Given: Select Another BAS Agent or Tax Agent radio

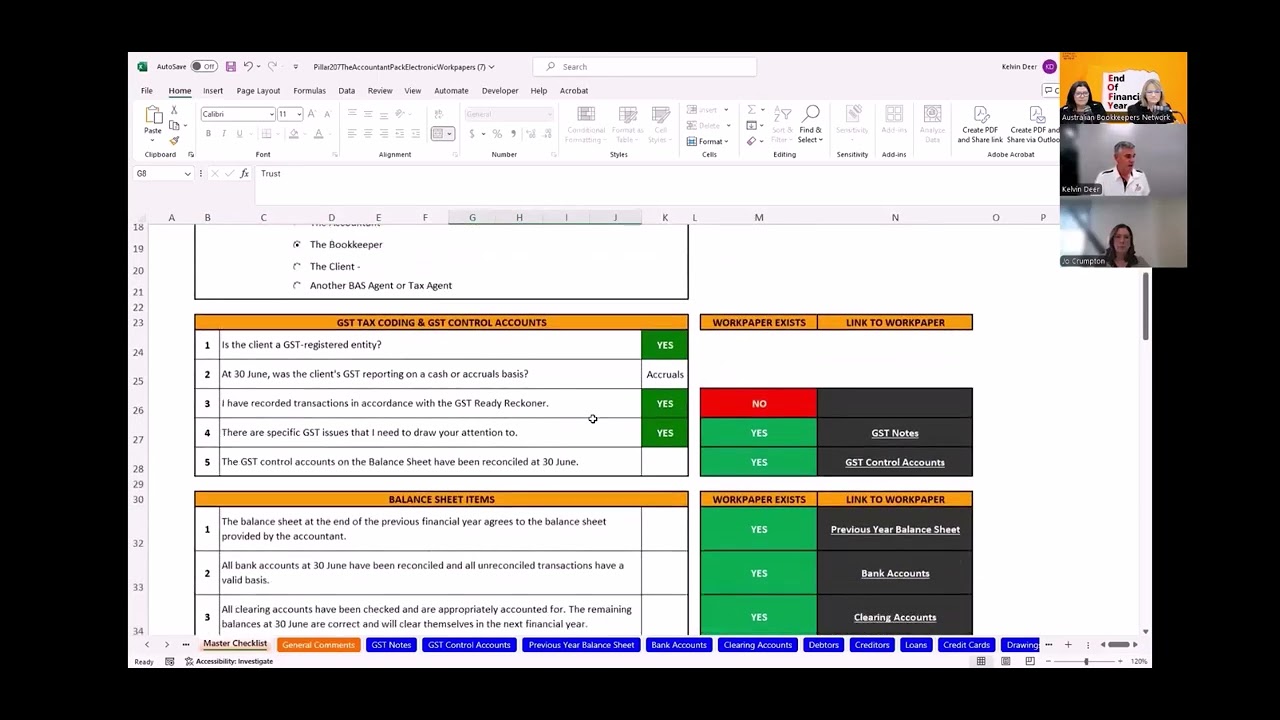Looking at the screenshot, I should (297, 285).
